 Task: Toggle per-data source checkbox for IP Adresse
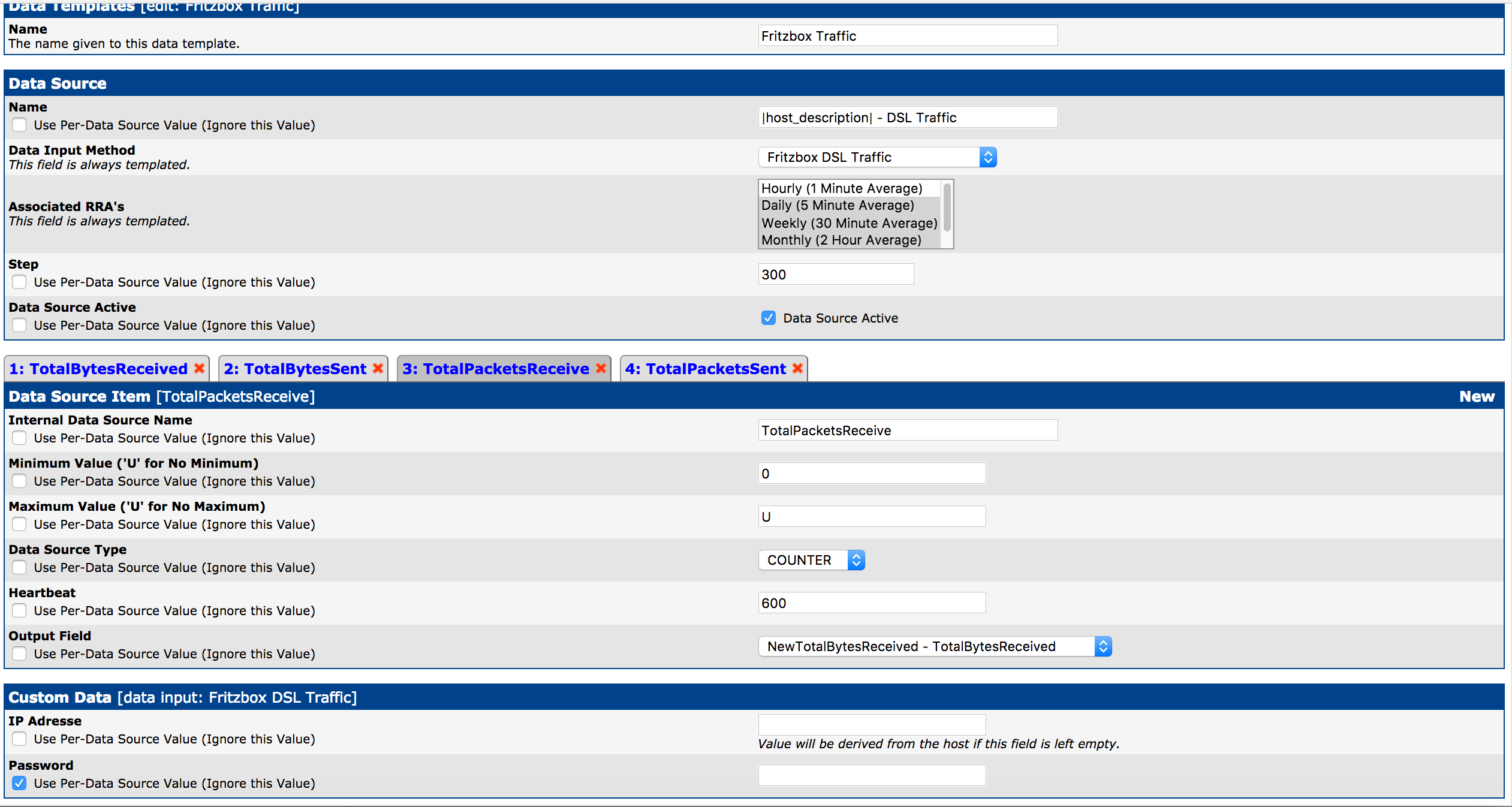[x=19, y=739]
